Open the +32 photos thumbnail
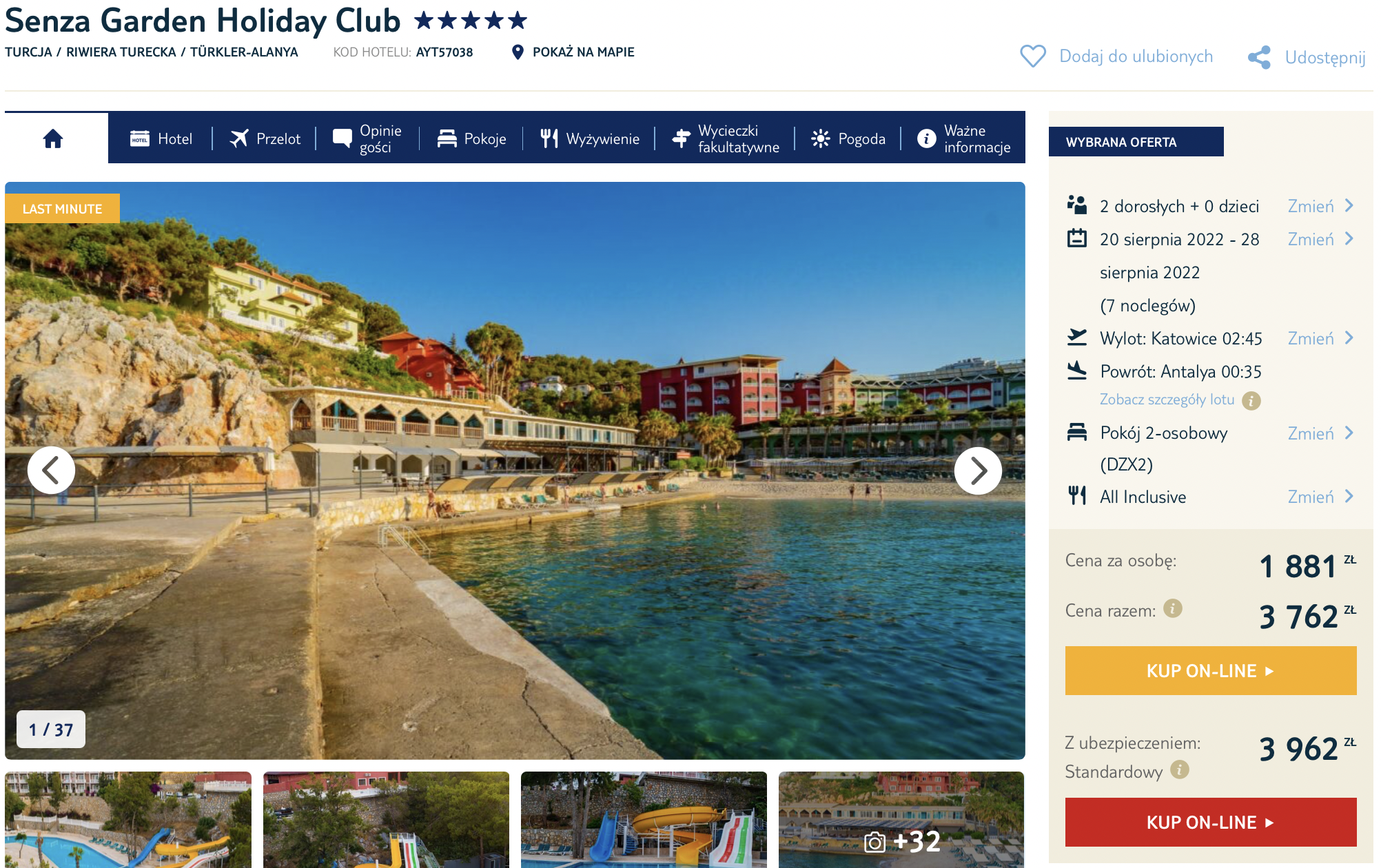1381x868 pixels. click(901, 820)
